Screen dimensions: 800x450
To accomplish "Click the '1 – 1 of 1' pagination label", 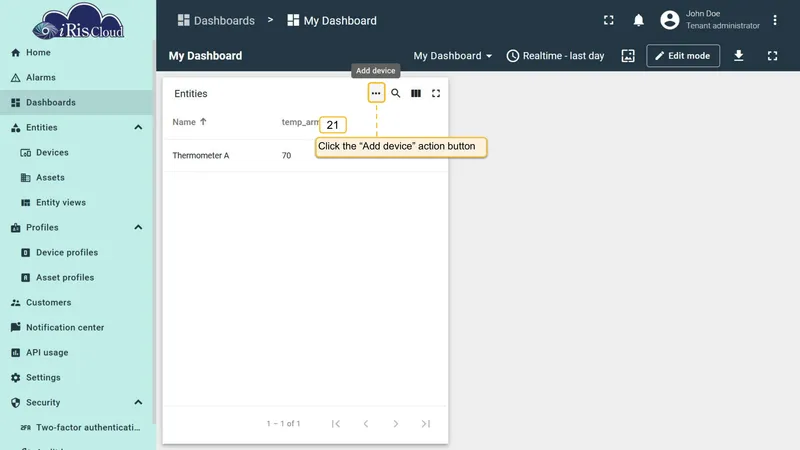I will point(283,423).
